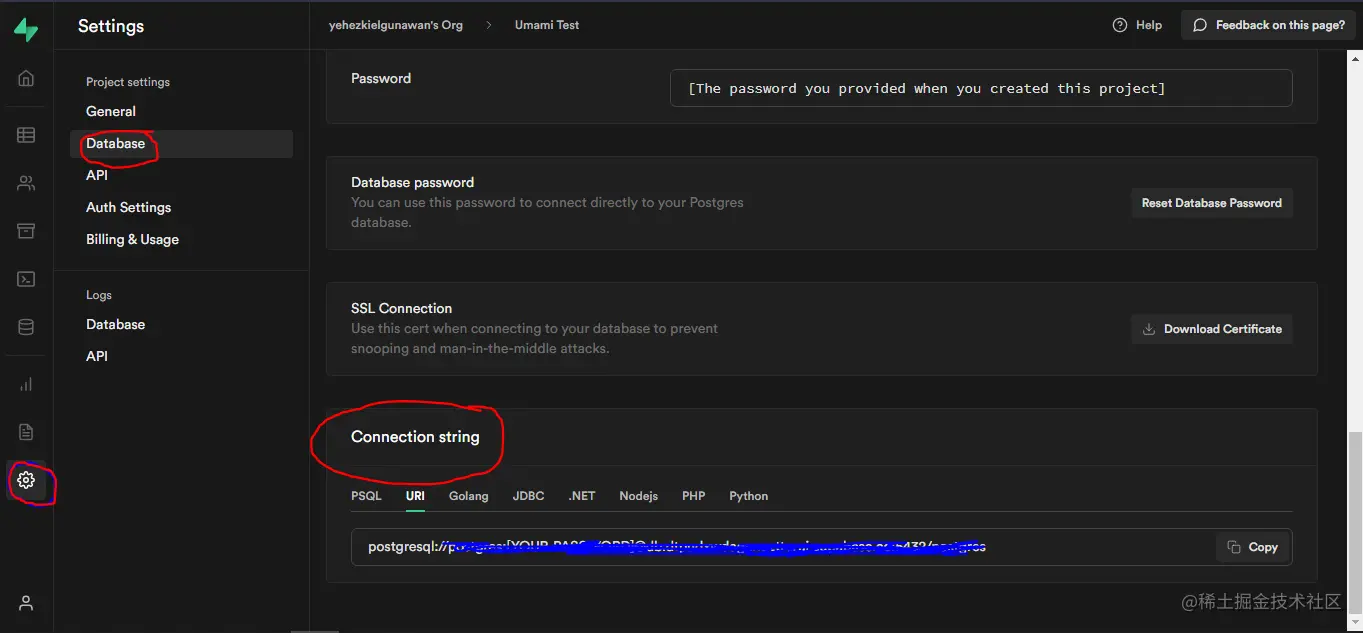
Task: Click Download Certificate button
Action: tap(1211, 329)
